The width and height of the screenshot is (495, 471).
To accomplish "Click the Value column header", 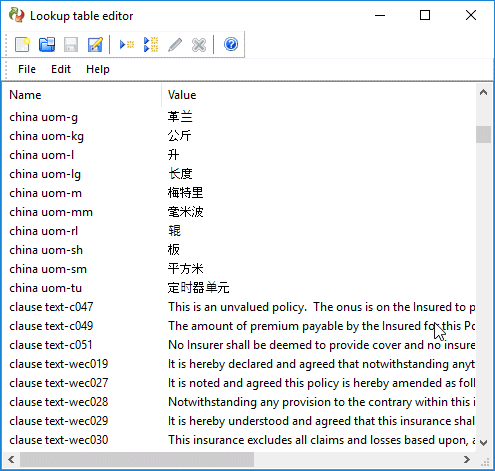I will point(319,95).
